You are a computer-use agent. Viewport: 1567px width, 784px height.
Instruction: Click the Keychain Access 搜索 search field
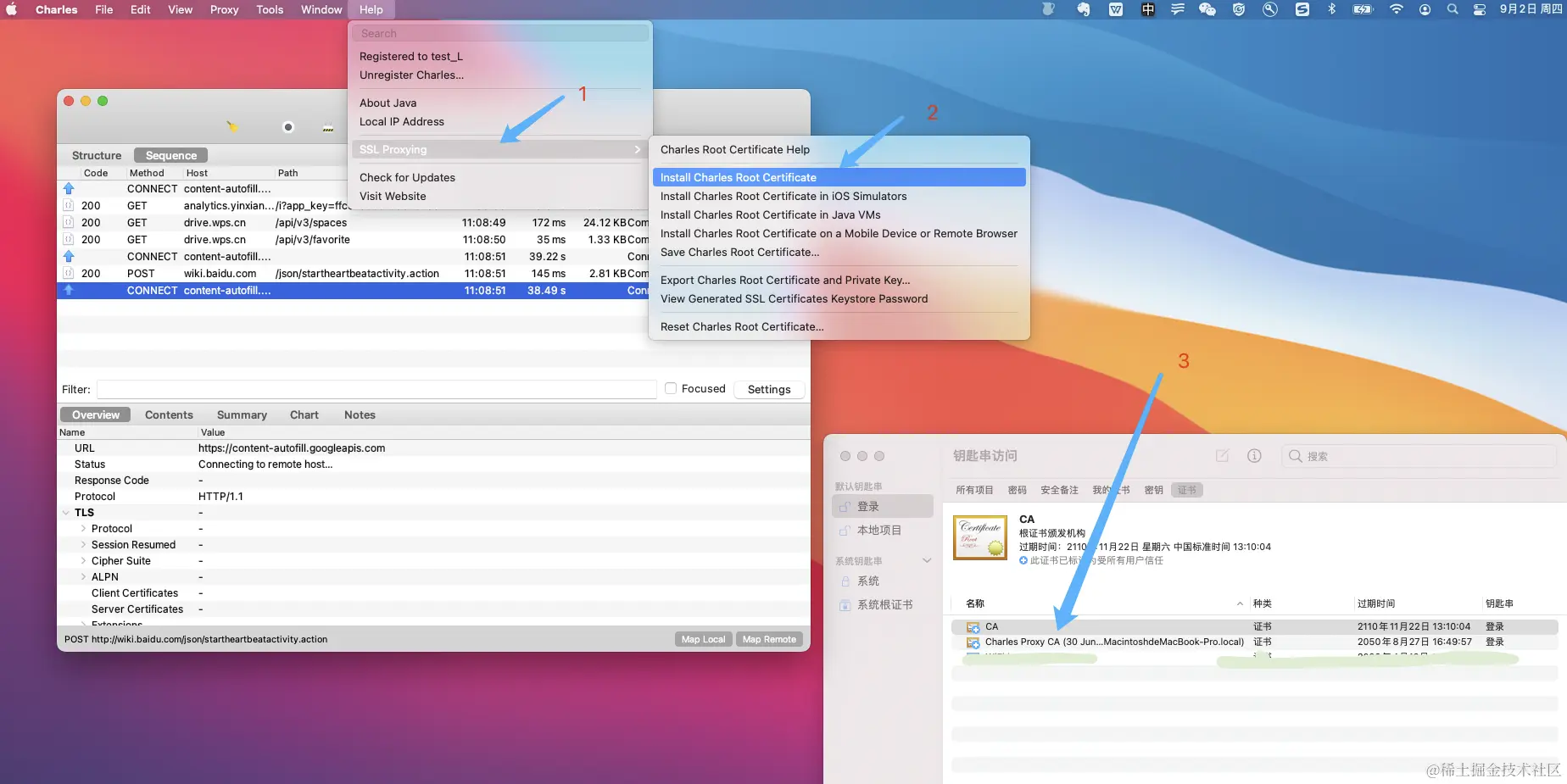(x=1419, y=456)
